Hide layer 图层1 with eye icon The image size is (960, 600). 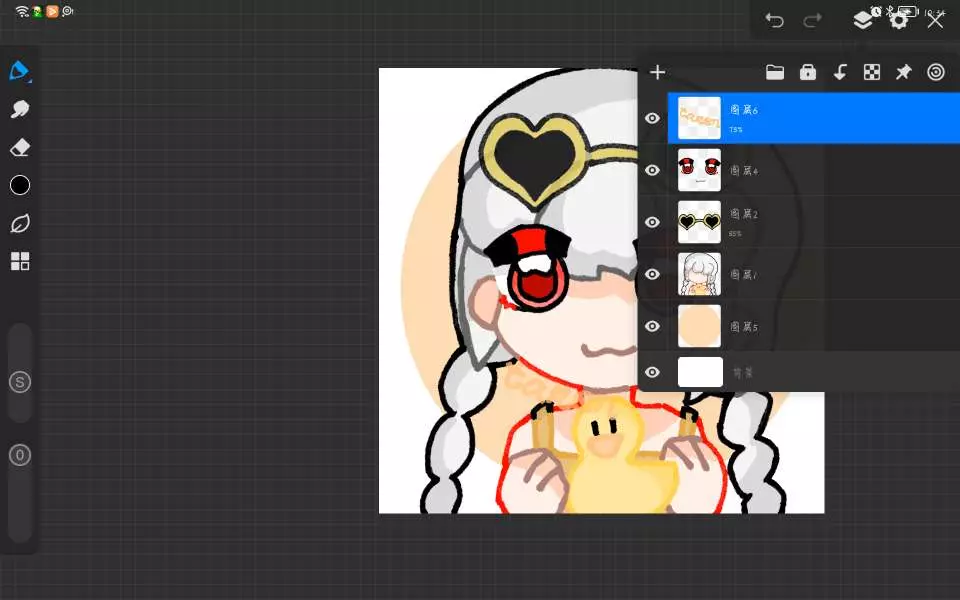tap(653, 274)
